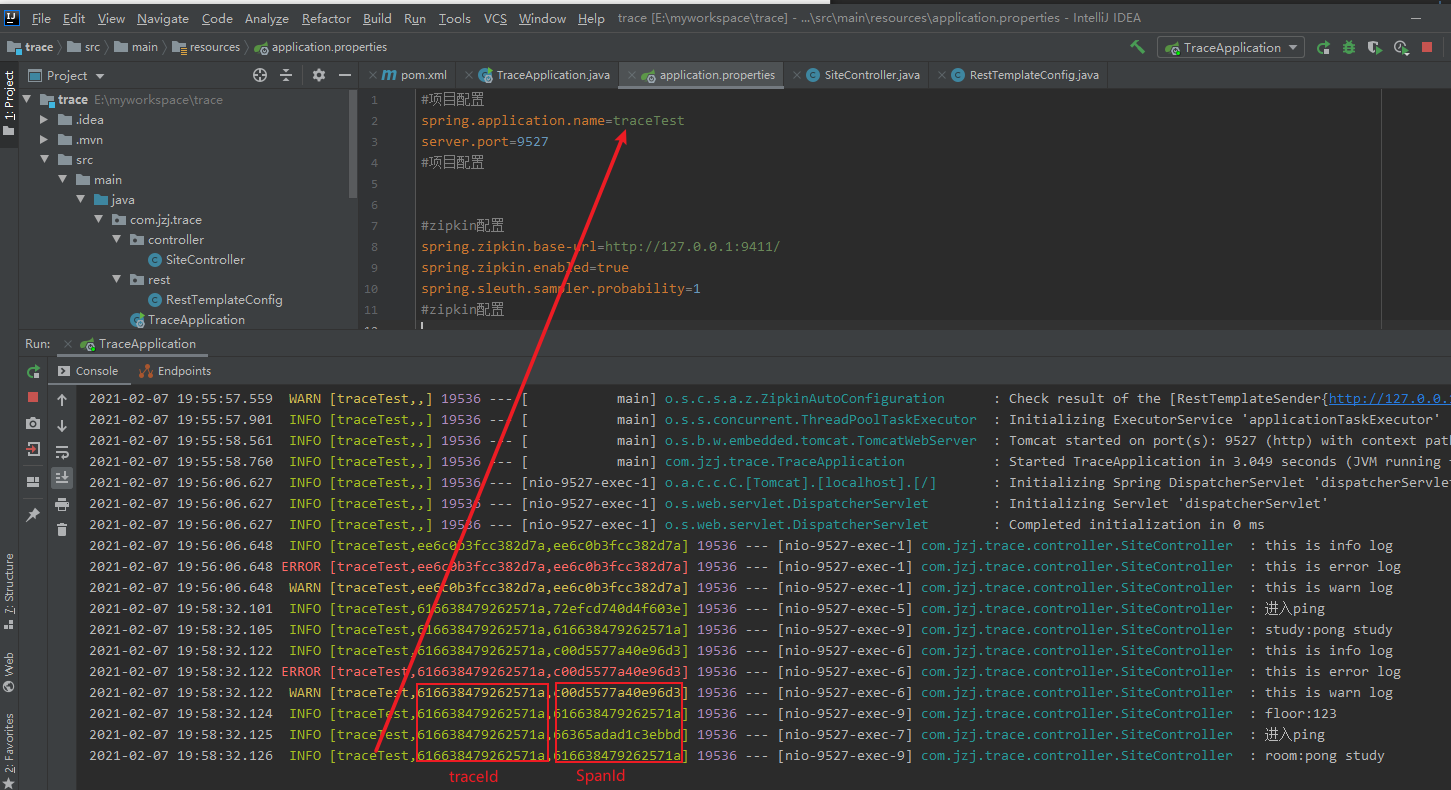Collapse all in the Project panel
This screenshot has width=1451, height=790.
coord(286,75)
